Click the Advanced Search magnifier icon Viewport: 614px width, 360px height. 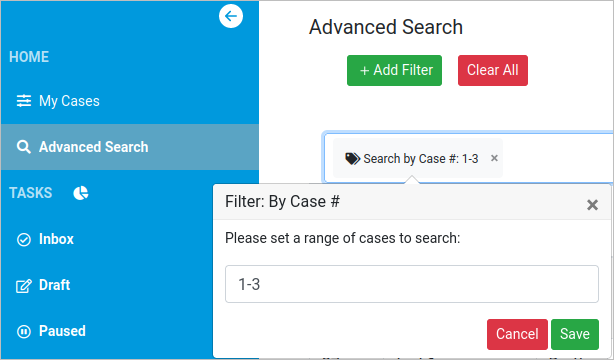[x=23, y=147]
